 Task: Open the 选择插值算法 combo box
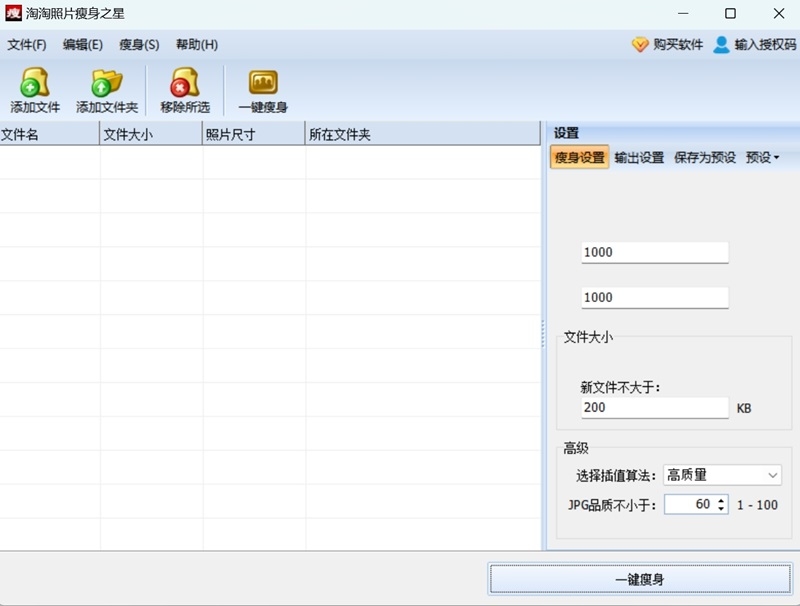pos(722,475)
